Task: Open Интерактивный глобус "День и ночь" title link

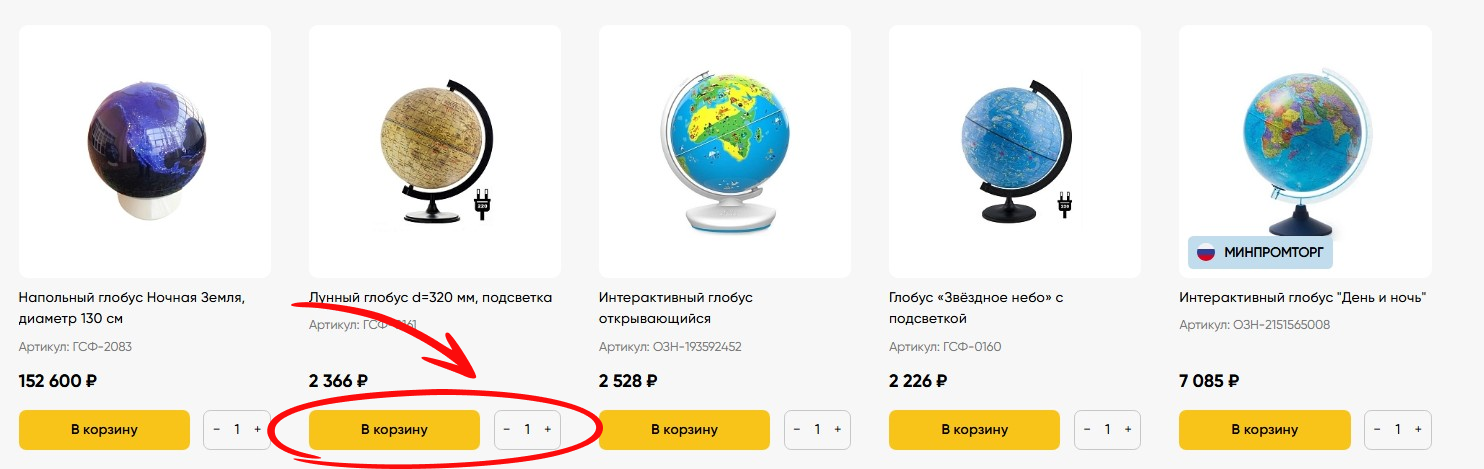Action: click(1302, 297)
